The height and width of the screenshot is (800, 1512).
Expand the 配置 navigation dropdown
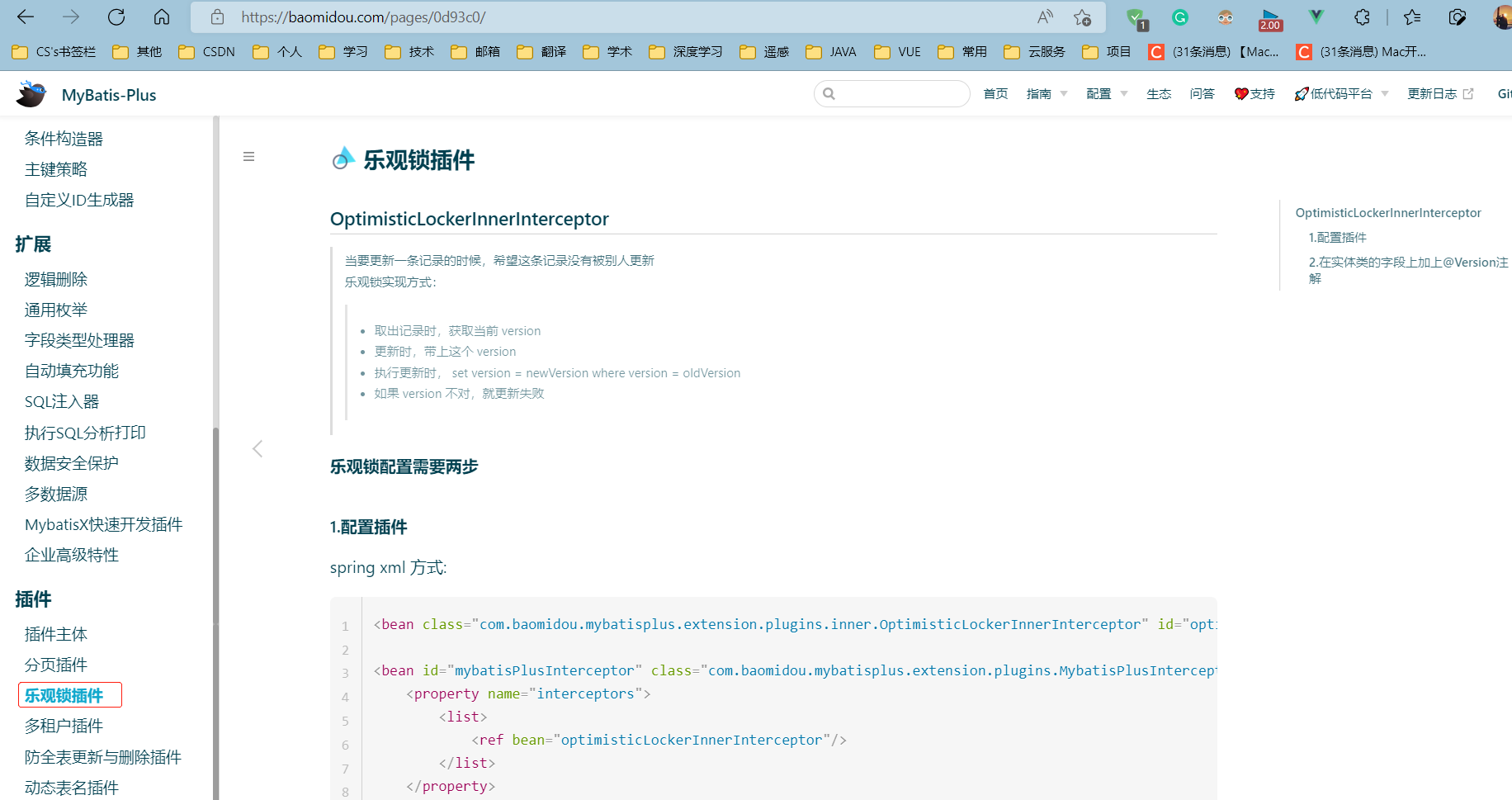point(1107,94)
